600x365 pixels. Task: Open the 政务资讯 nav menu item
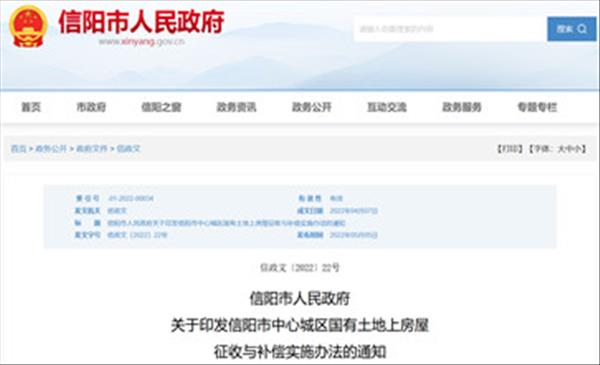point(236,107)
